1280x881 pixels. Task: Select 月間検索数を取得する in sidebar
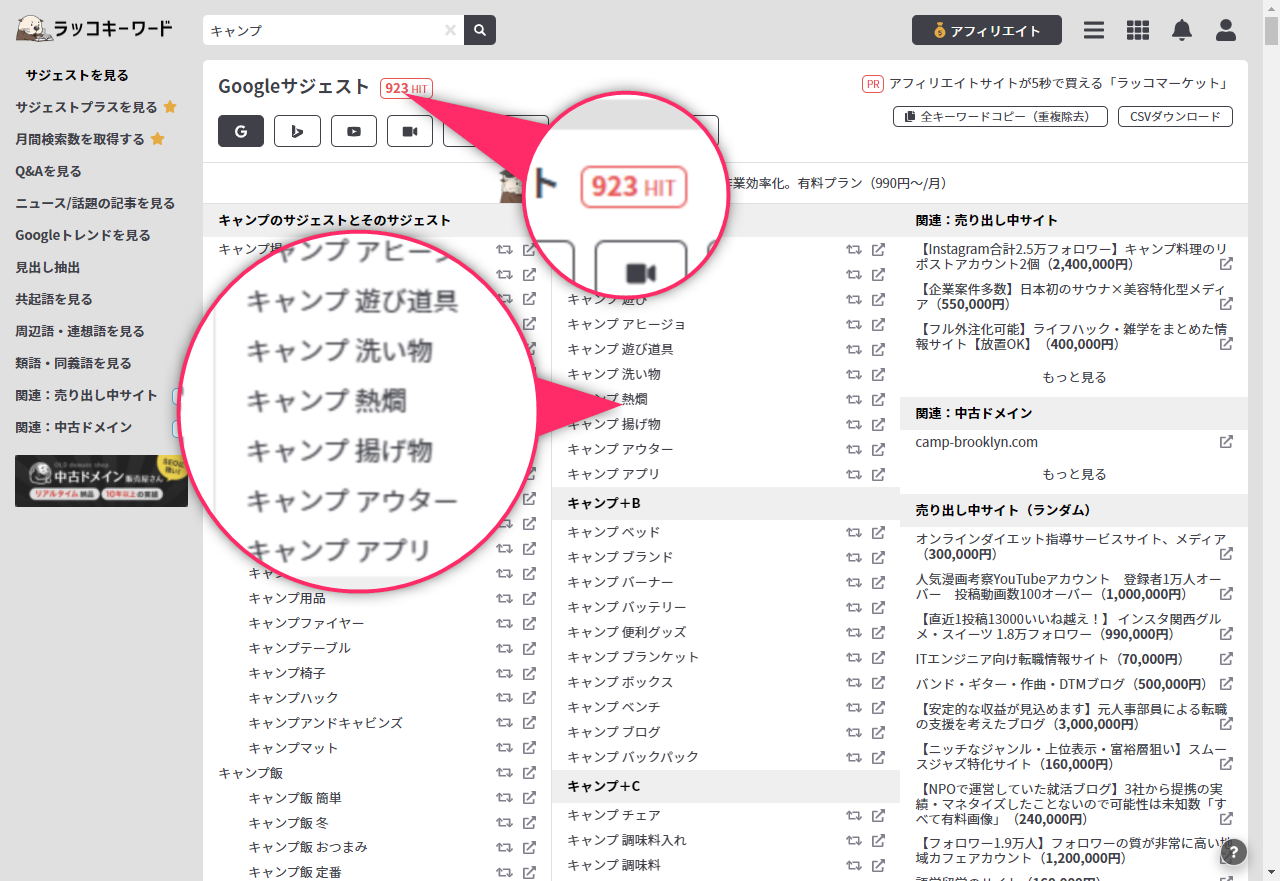[x=80, y=139]
